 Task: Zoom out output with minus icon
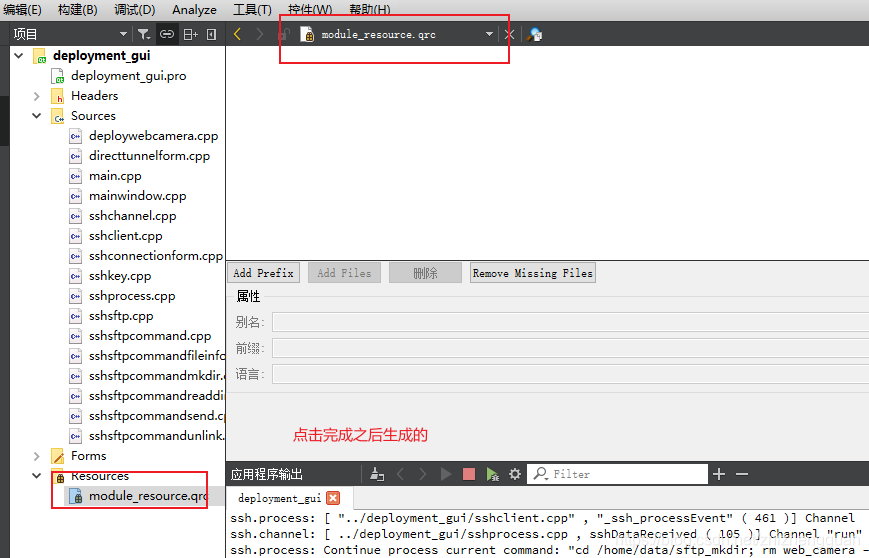742,474
